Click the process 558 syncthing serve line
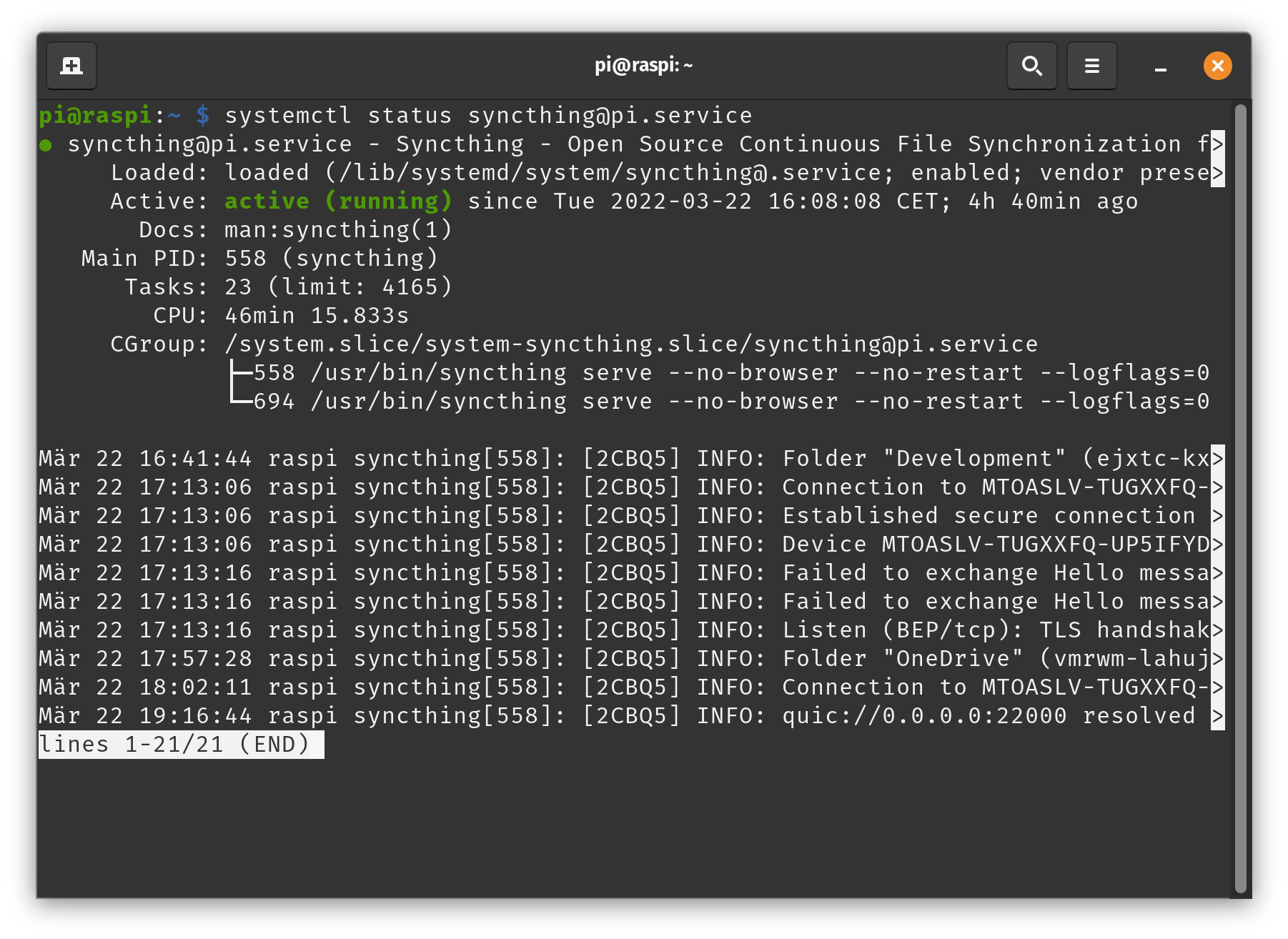The image size is (1288, 939). 731,372
